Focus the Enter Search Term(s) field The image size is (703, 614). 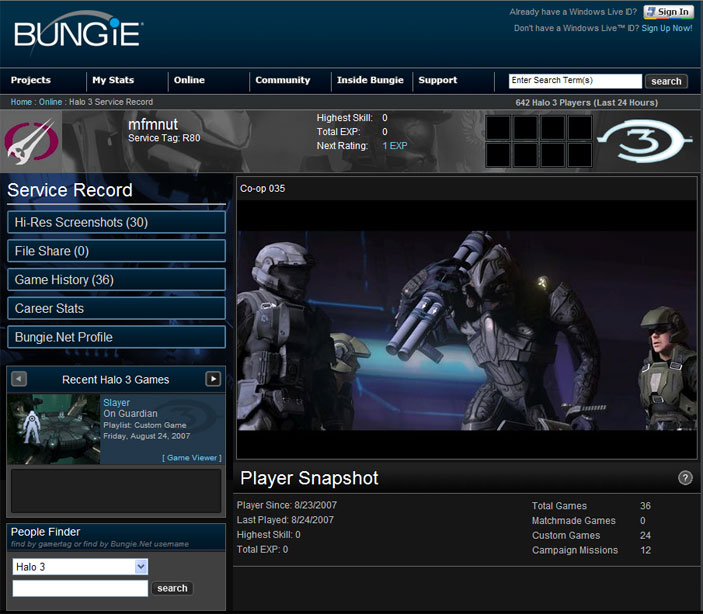pos(575,81)
